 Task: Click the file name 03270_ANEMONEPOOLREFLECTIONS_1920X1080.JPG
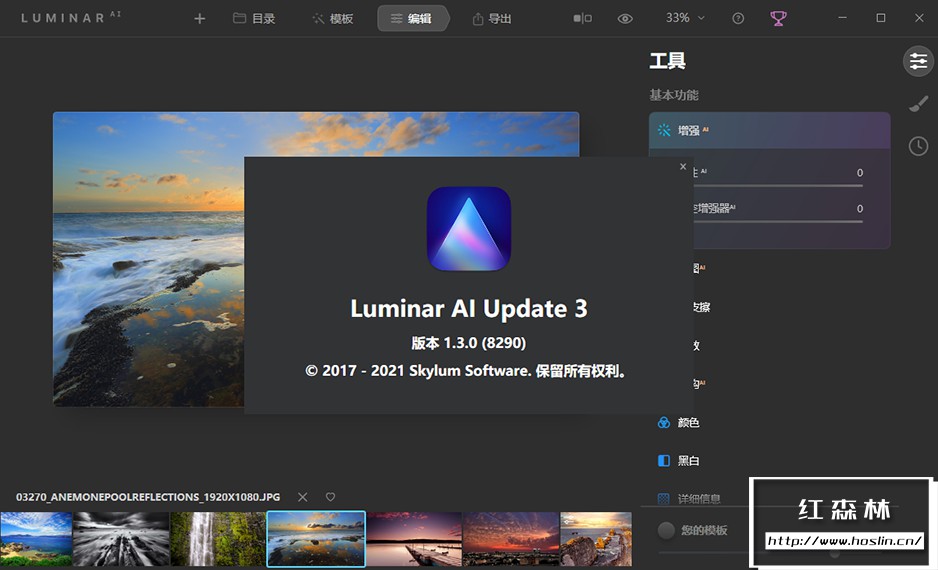(148, 497)
